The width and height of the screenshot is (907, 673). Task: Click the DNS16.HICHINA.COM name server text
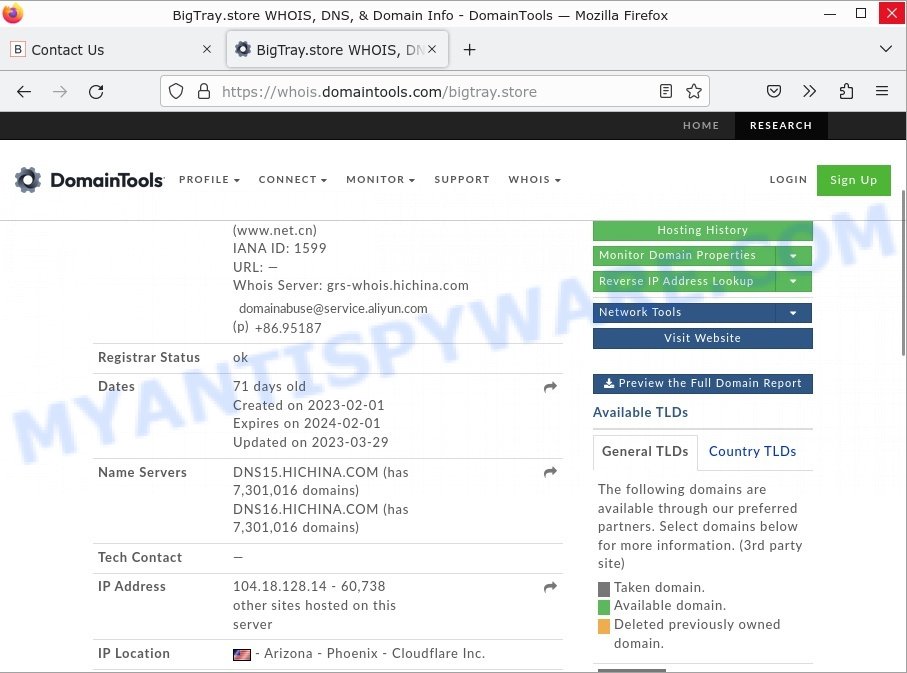coord(305,510)
